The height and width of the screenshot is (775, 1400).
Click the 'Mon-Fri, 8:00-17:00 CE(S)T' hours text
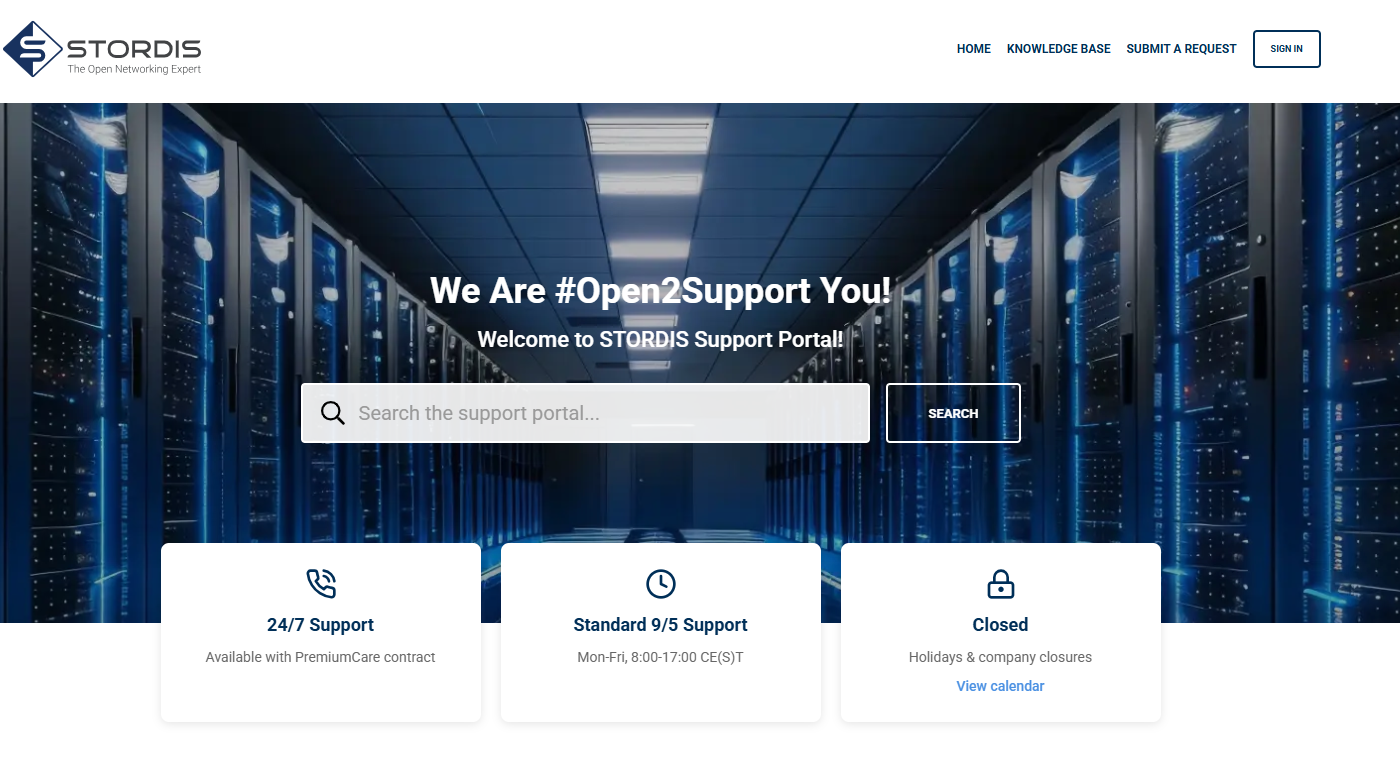[x=660, y=657]
